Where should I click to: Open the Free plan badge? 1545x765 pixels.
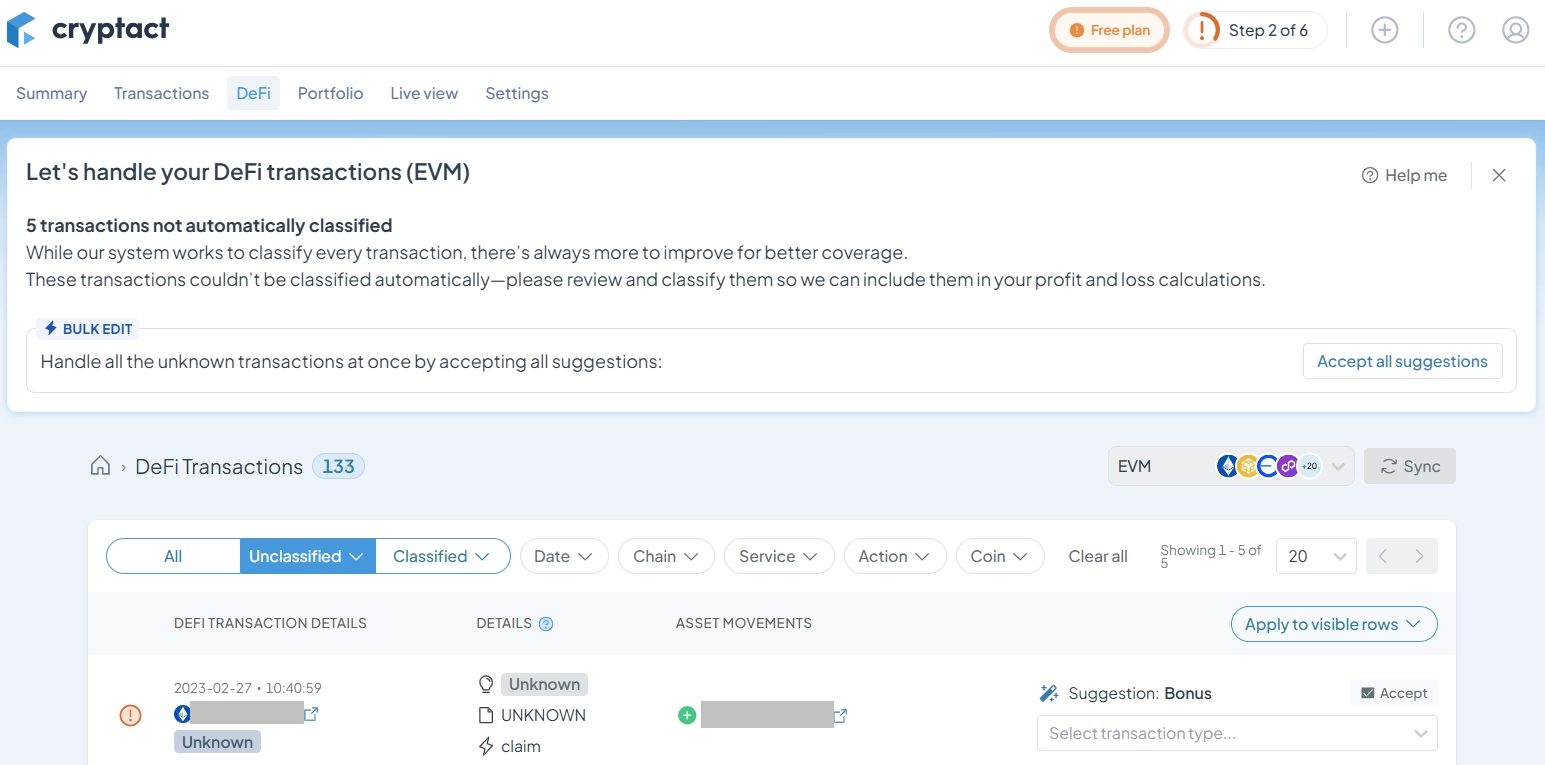pyautogui.click(x=1109, y=30)
